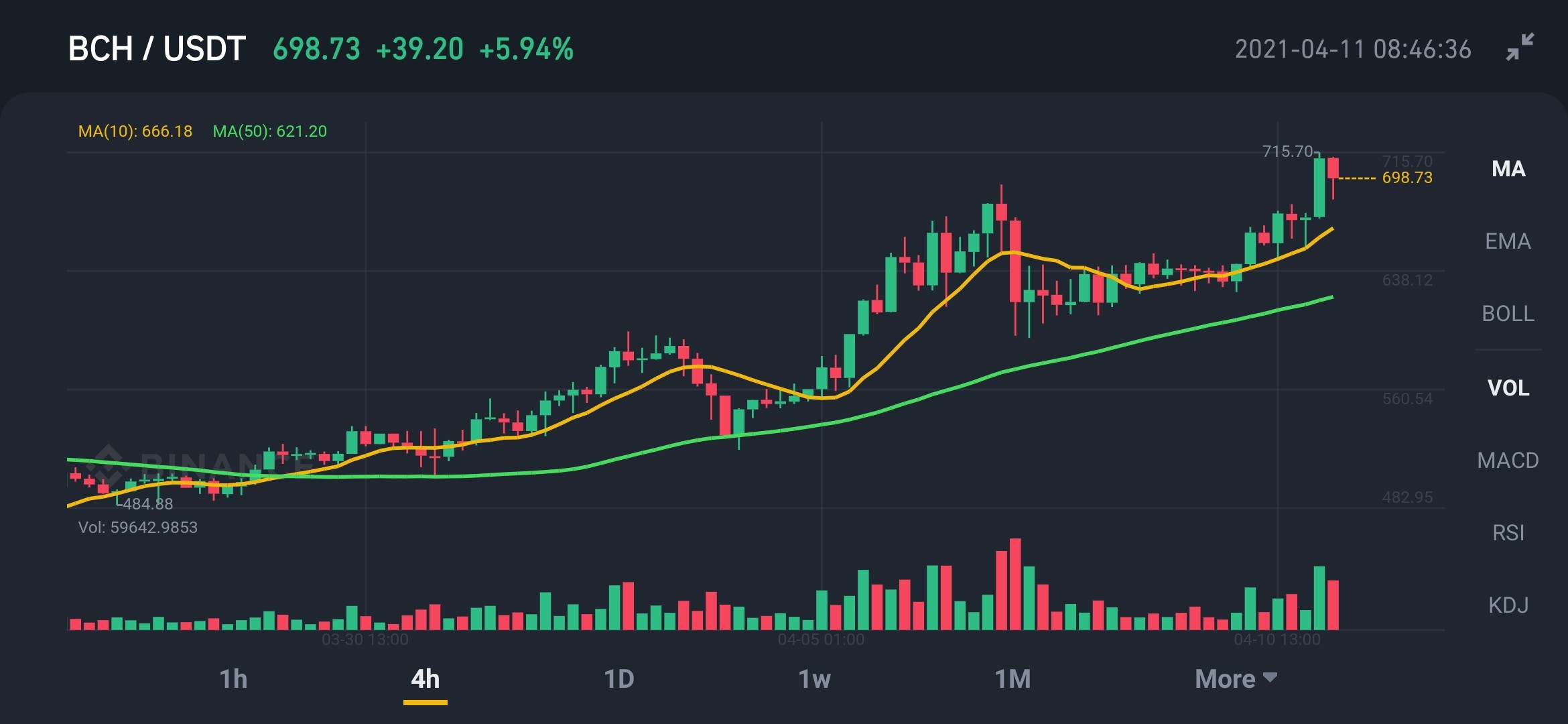
Task: Show the KDJ sub-indicator
Action: coord(1508,605)
